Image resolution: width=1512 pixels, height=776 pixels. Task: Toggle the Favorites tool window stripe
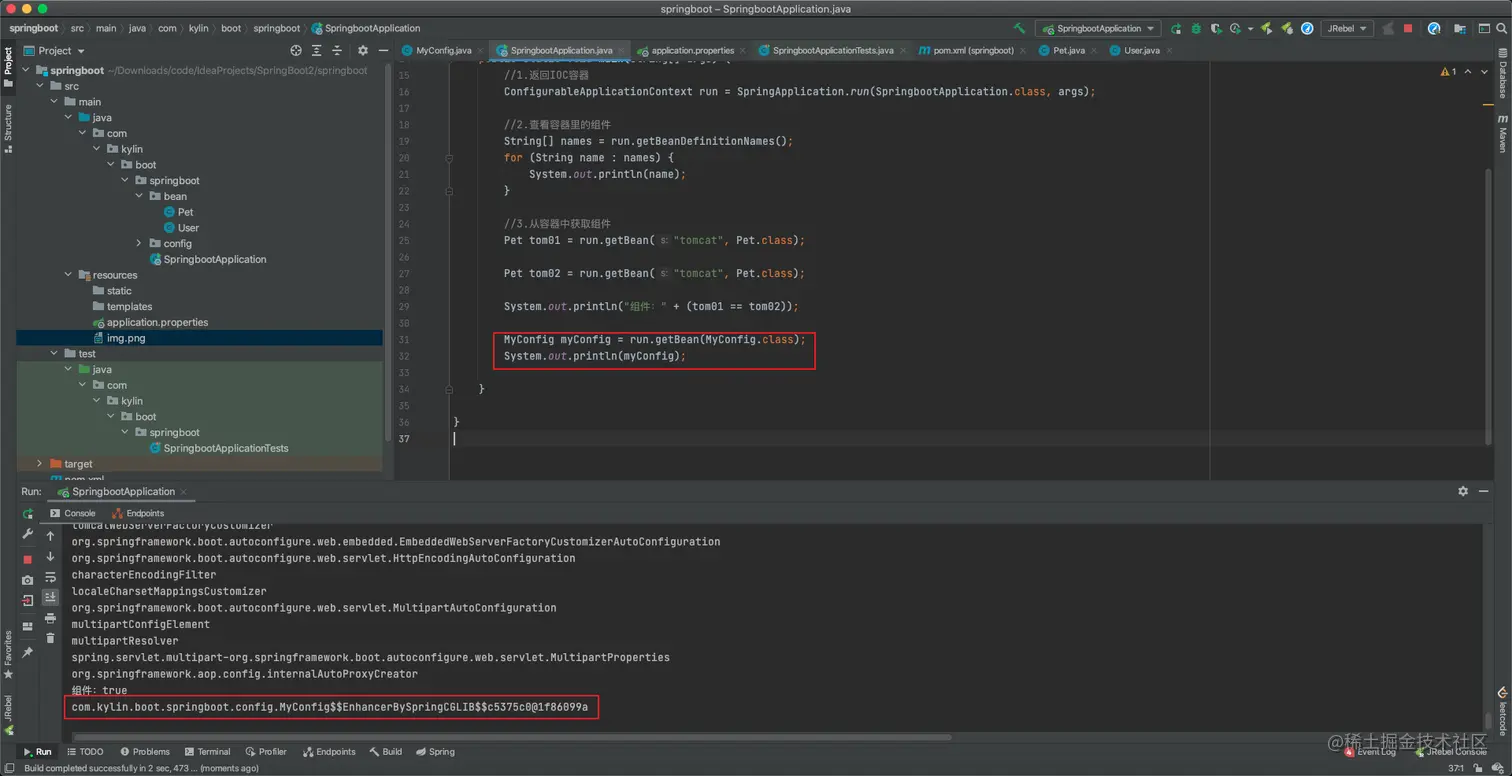8,654
